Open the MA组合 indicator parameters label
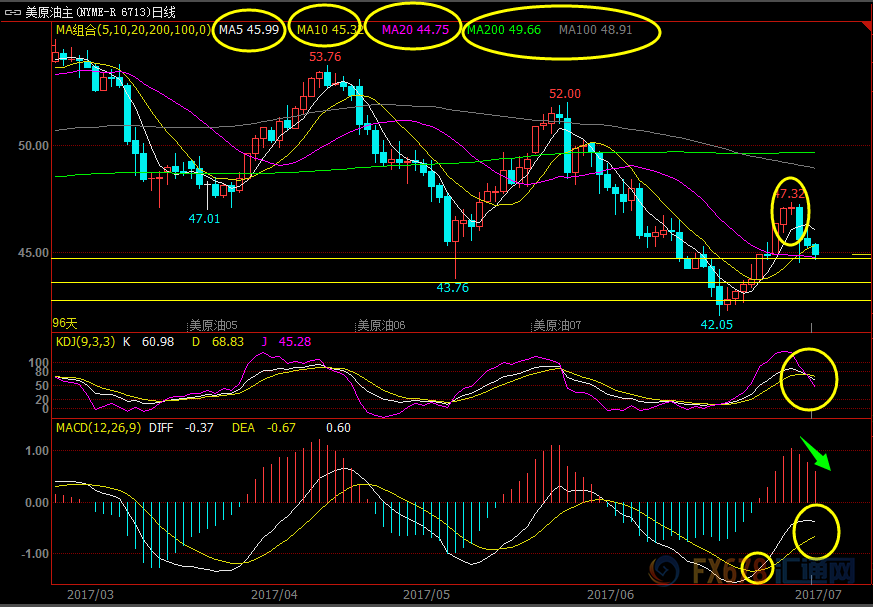This screenshot has height=607, width=873. coord(132,30)
